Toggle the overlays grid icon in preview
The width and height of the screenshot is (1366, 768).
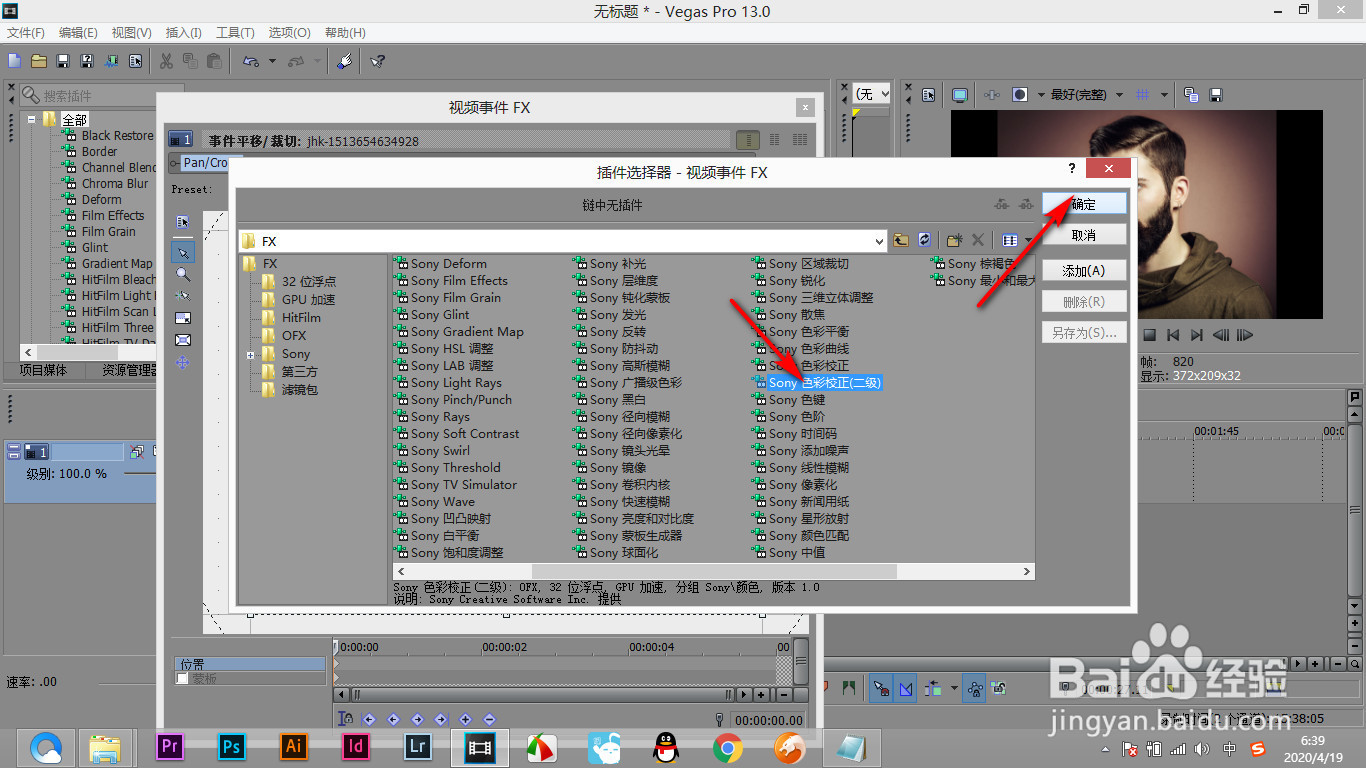[1144, 95]
